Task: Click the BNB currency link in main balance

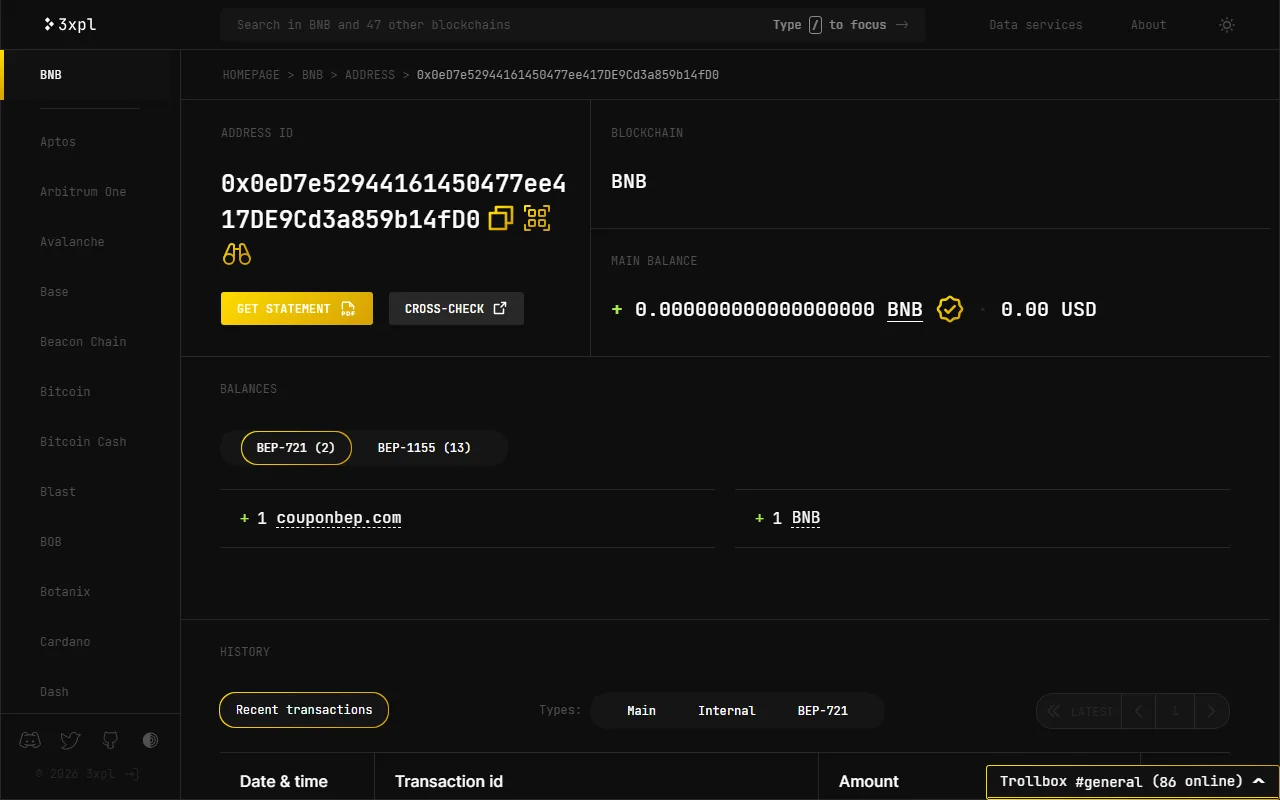Action: click(905, 310)
